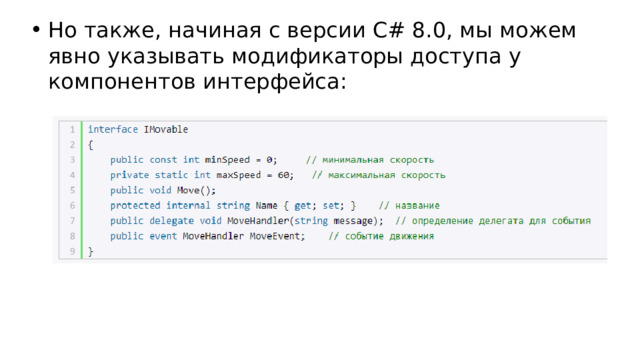640x360 pixels.
Task: Click the words 'компонентов интерфейса:'
Action: point(198,81)
